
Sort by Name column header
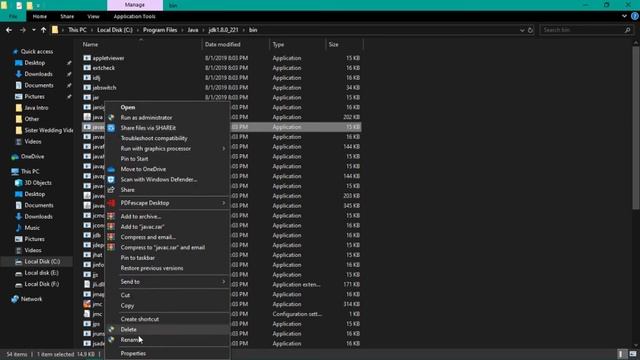(x=90, y=44)
